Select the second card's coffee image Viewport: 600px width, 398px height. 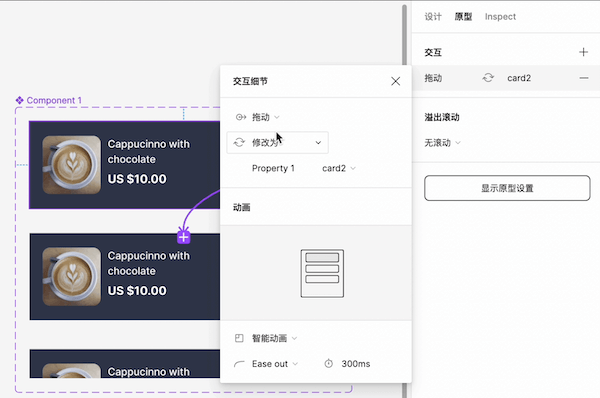(72, 276)
